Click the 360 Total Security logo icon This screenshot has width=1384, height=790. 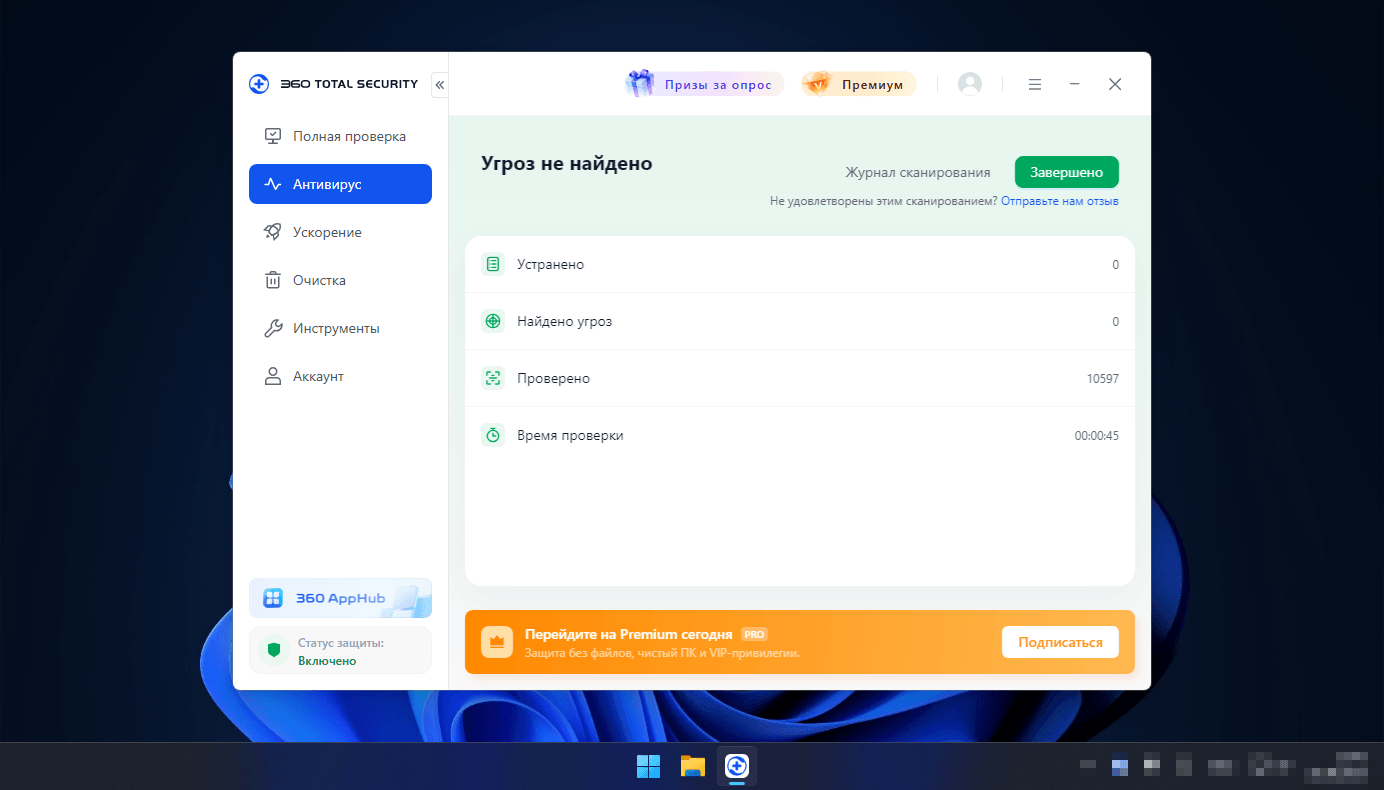[259, 84]
